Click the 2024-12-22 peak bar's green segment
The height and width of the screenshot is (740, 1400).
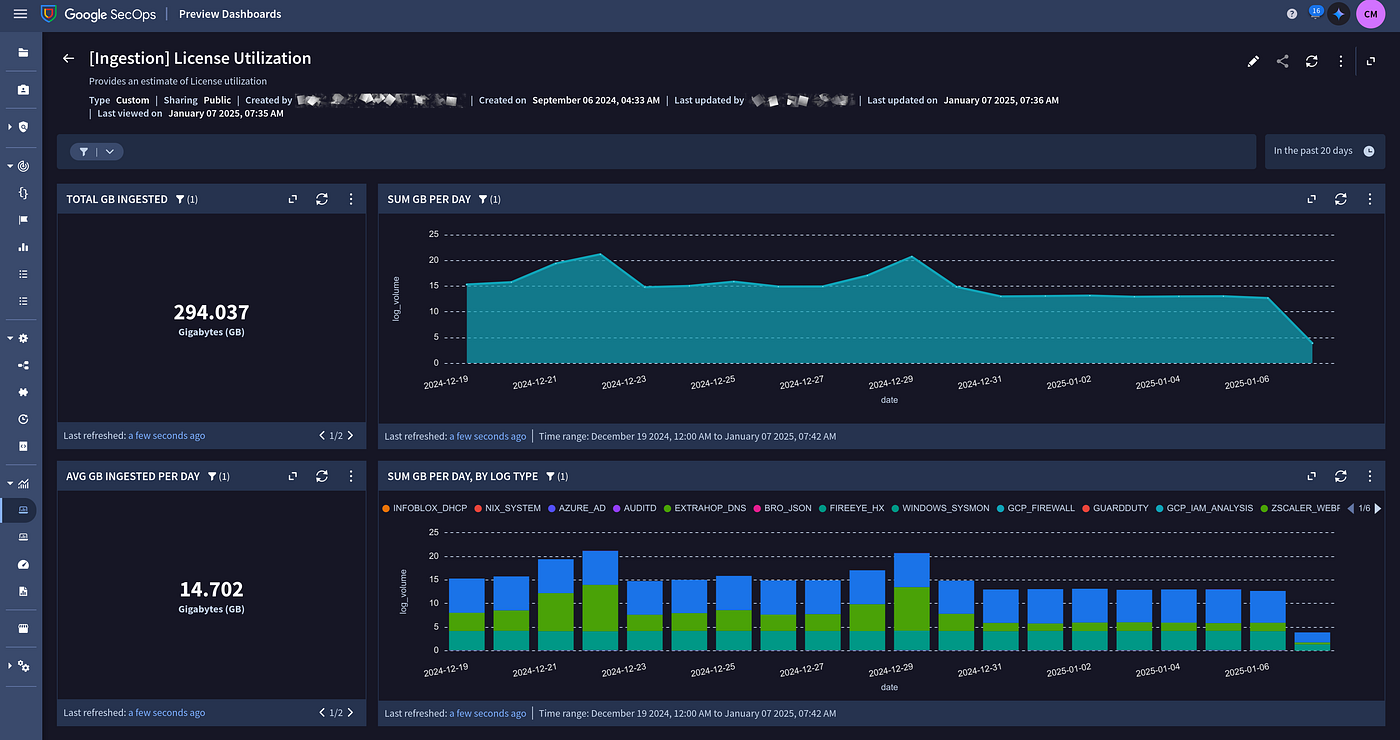coord(599,608)
